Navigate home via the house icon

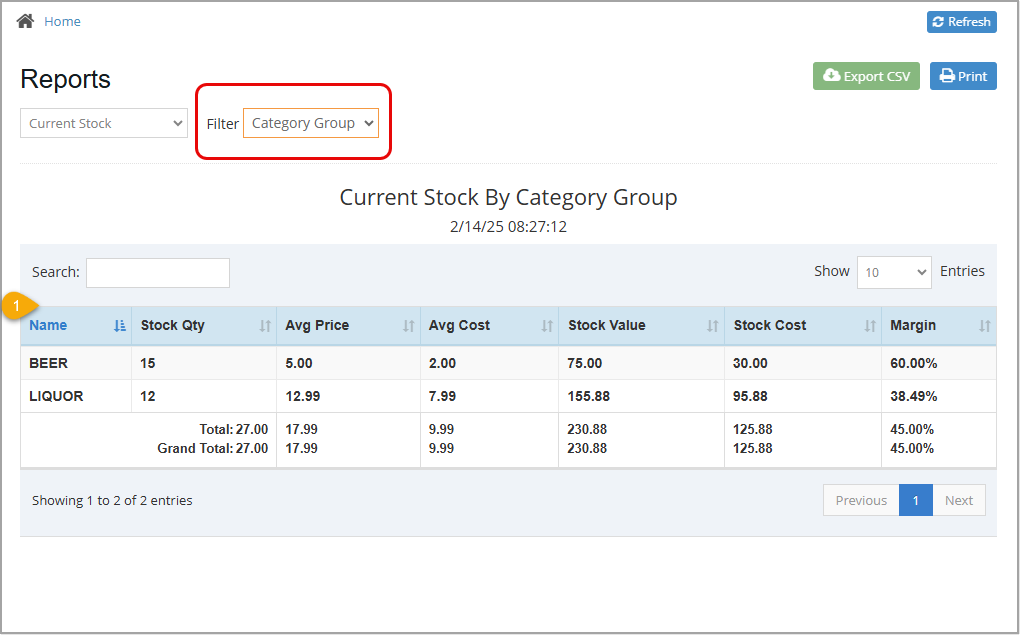point(24,20)
